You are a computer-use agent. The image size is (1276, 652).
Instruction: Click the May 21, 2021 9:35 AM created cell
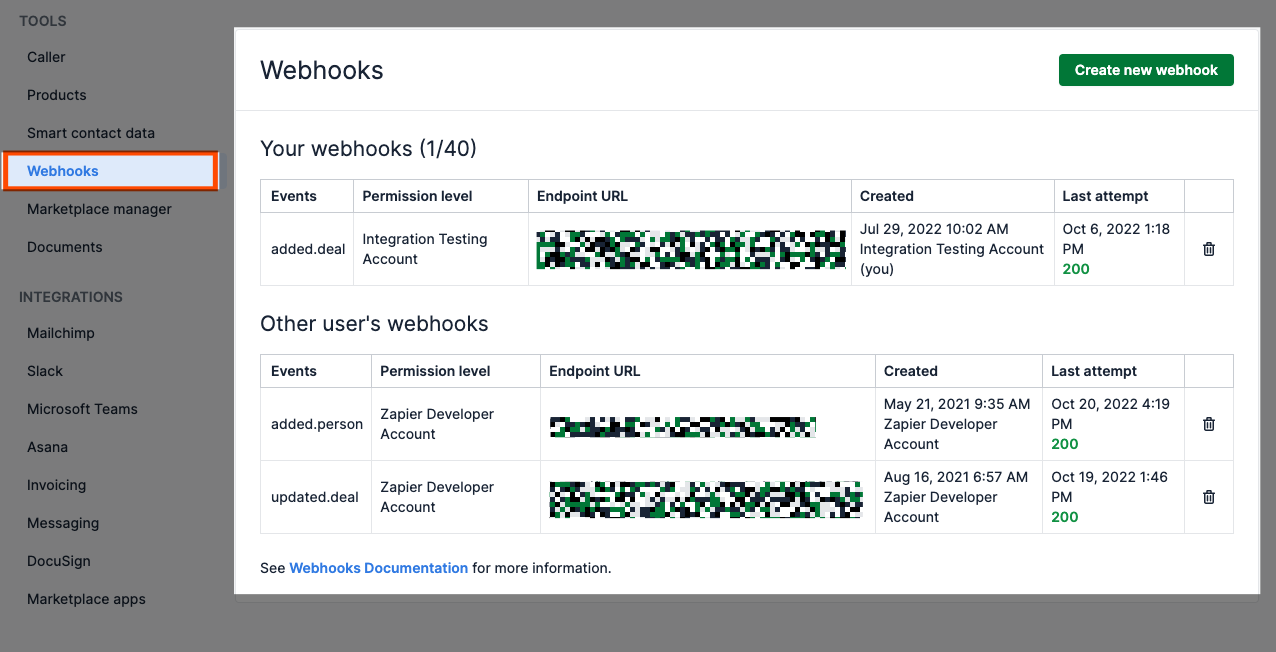tap(959, 424)
